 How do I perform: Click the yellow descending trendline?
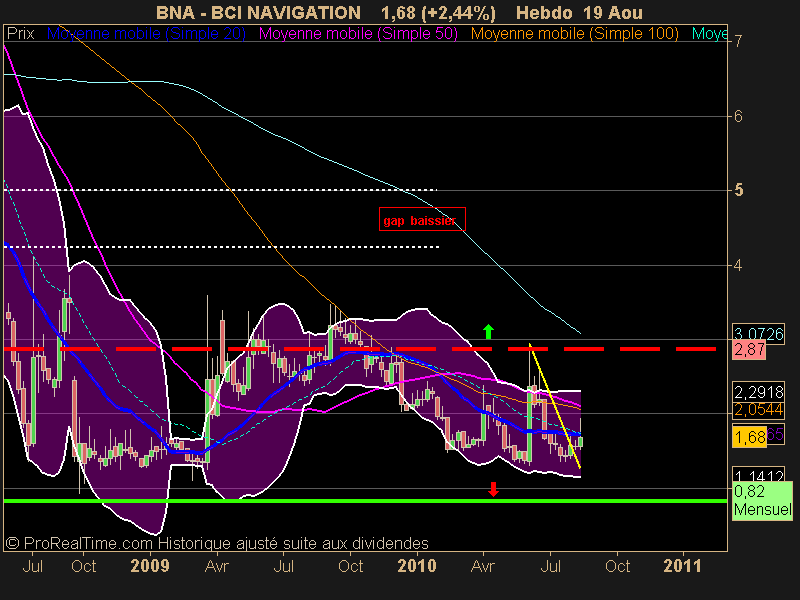555,406
